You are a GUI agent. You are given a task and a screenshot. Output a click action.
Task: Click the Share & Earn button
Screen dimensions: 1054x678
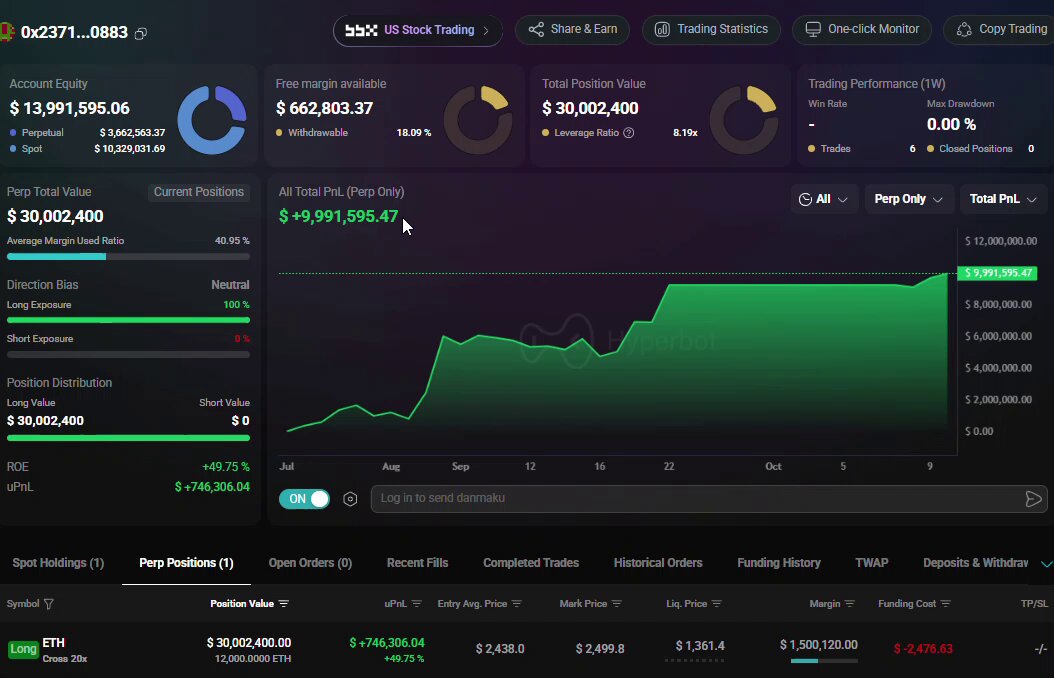572,30
